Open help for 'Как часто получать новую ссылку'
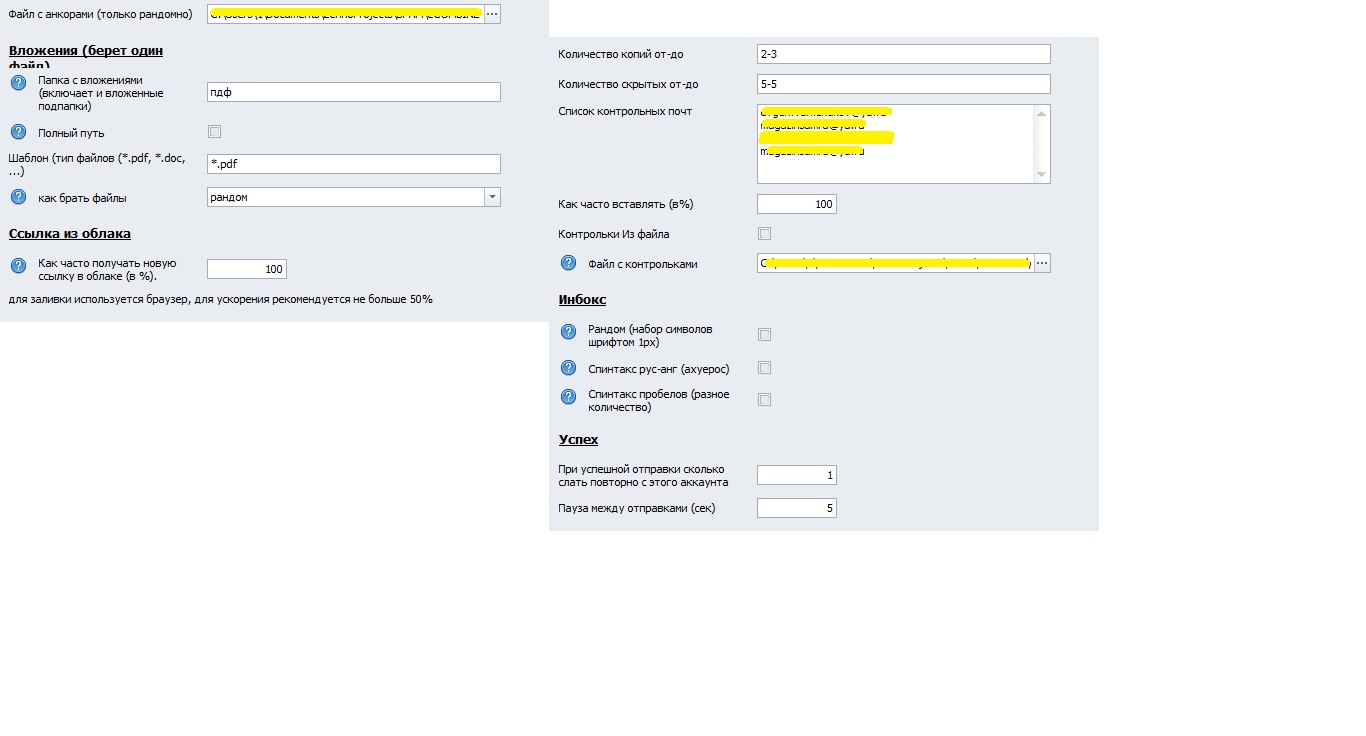This screenshot has height=736, width=1366. pos(18,266)
